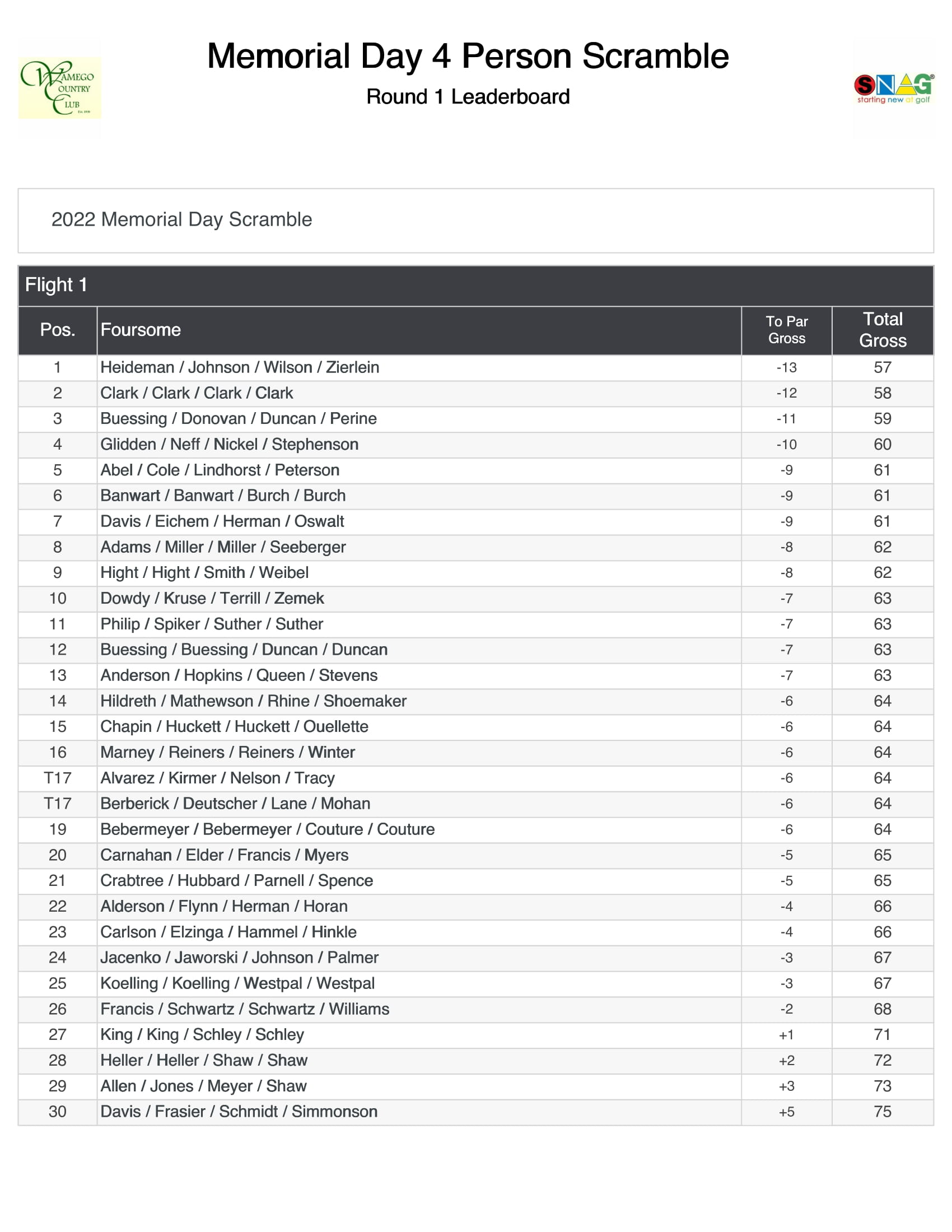Click the total gross score 57
The width and height of the screenshot is (952, 1232).
pos(882,367)
